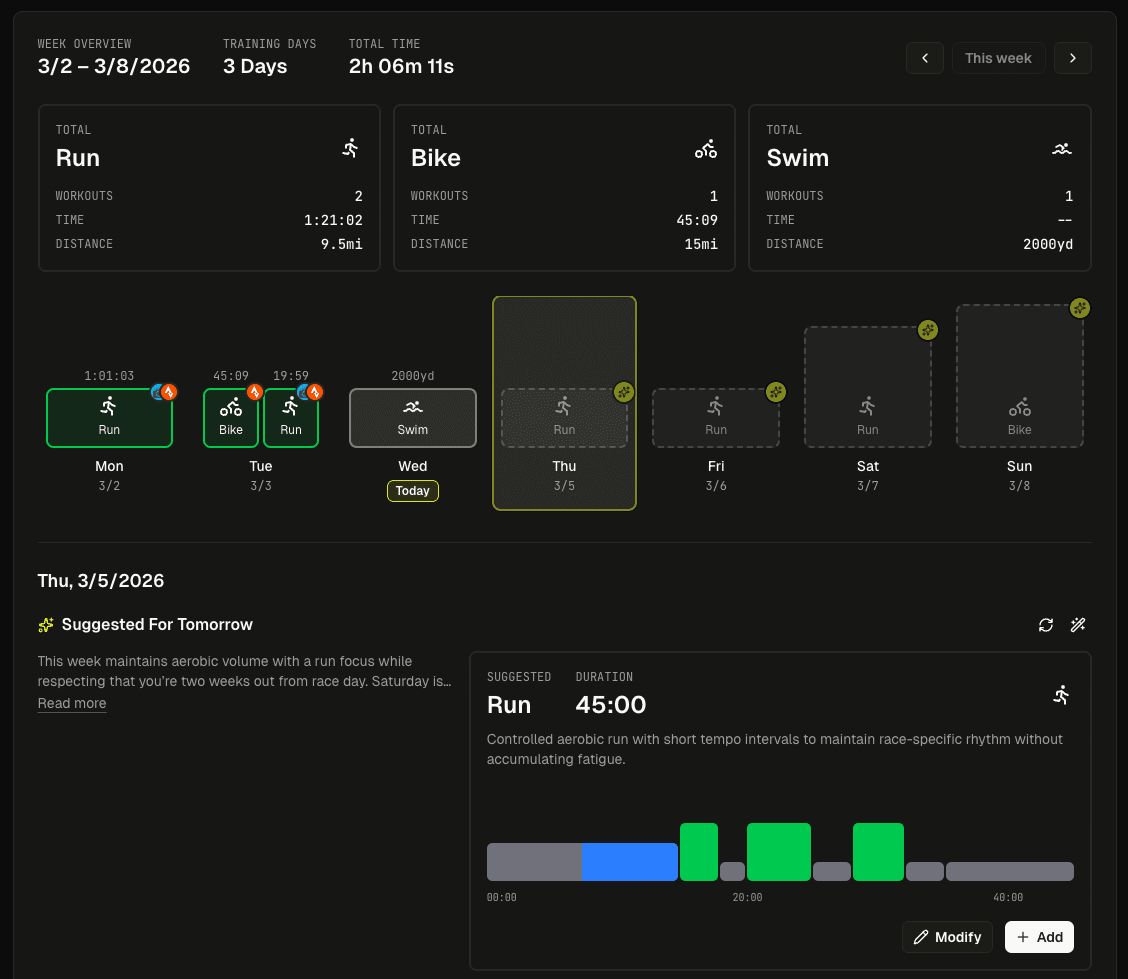This screenshot has height=979, width=1128.
Task: Click the AI suggestion badge on Saturday's run
Action: [928, 330]
